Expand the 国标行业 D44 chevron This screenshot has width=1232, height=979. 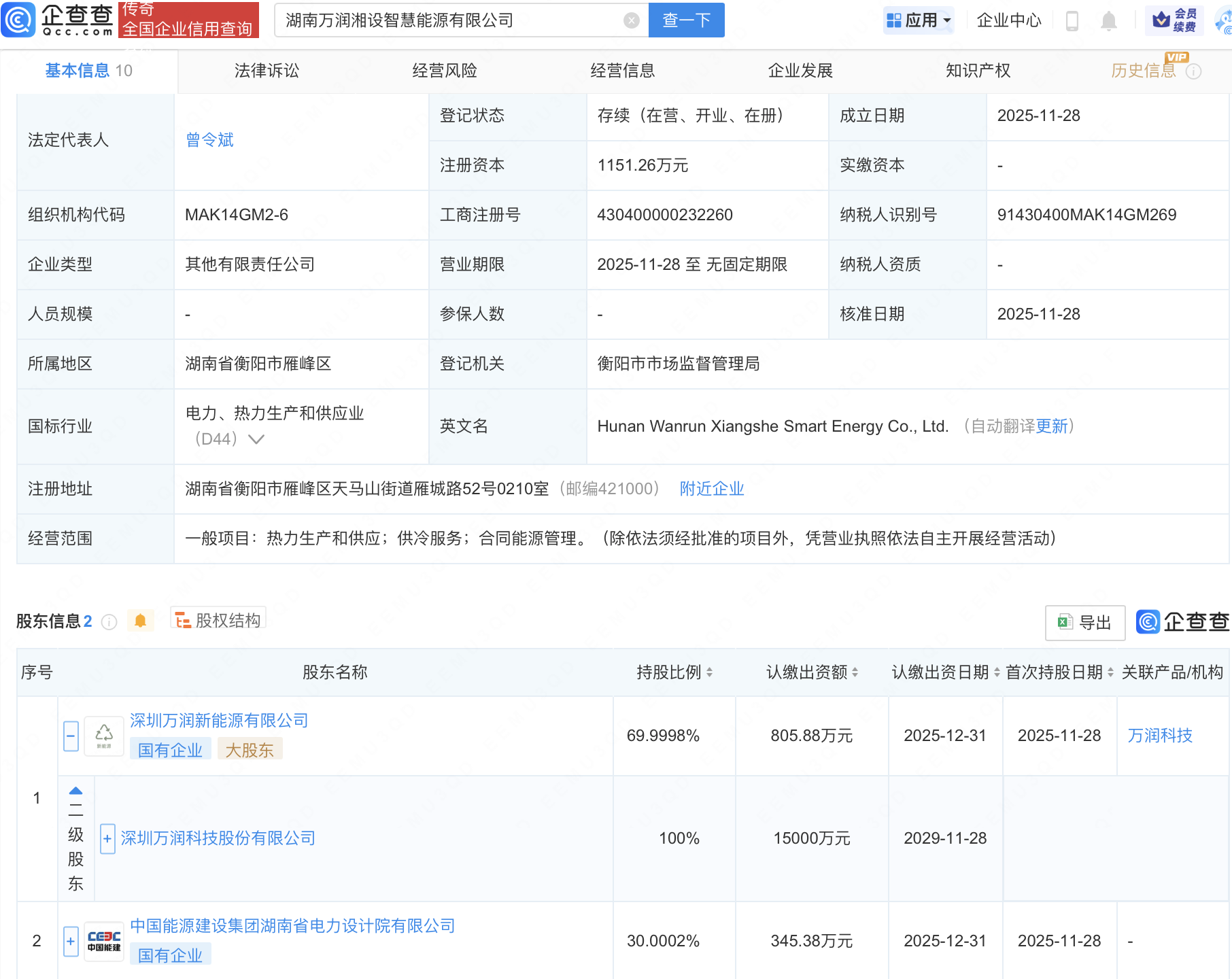click(256, 439)
